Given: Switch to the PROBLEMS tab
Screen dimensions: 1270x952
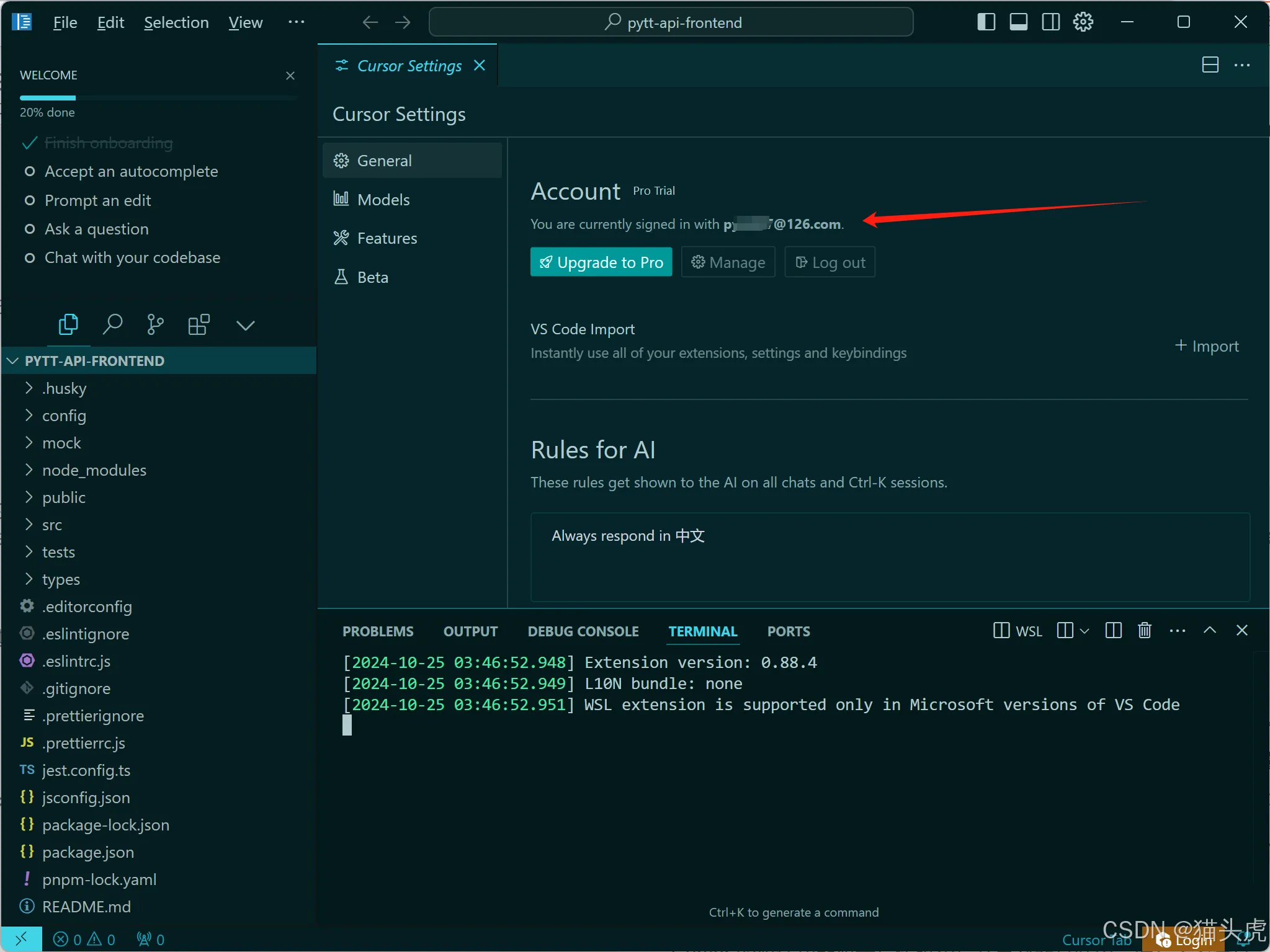Looking at the screenshot, I should [x=377, y=631].
